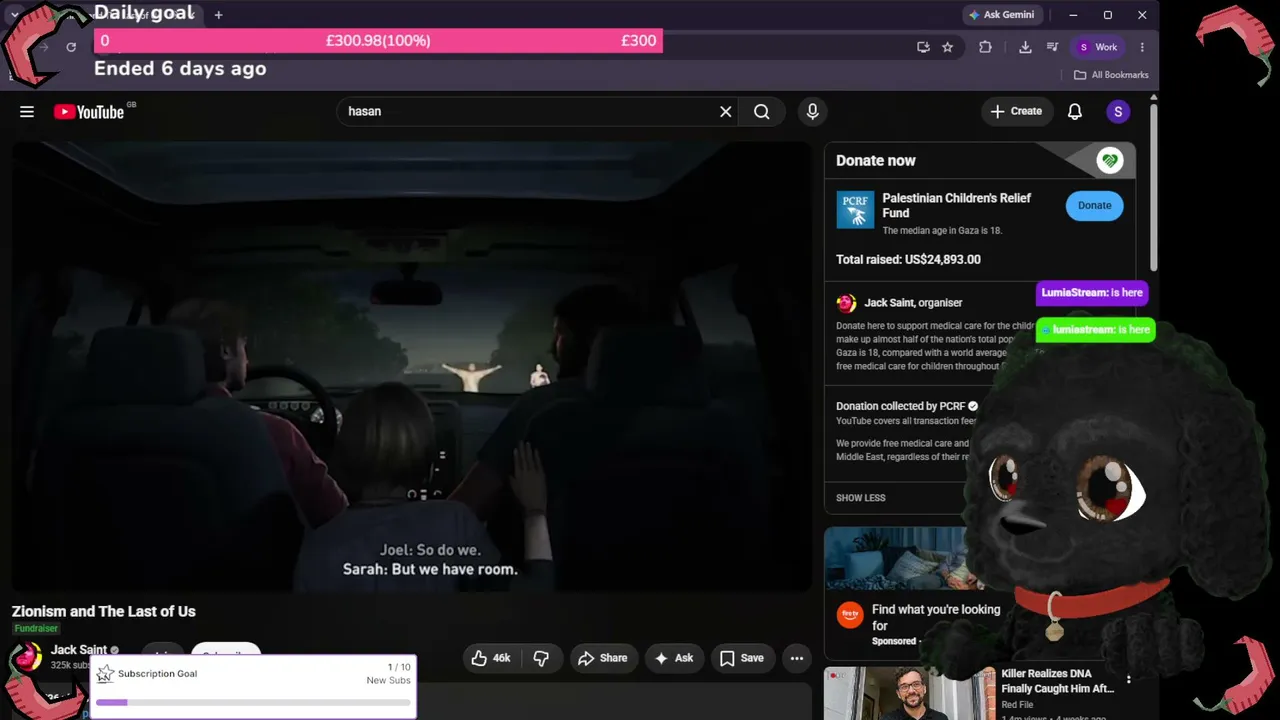The width and height of the screenshot is (1280, 720).
Task: Click the video player showing the car scene
Action: [x=412, y=366]
